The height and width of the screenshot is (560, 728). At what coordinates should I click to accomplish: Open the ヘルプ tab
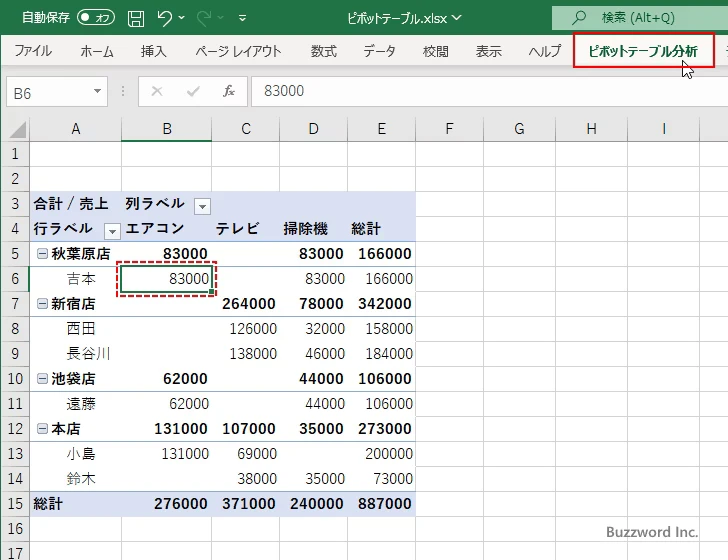(x=545, y=51)
